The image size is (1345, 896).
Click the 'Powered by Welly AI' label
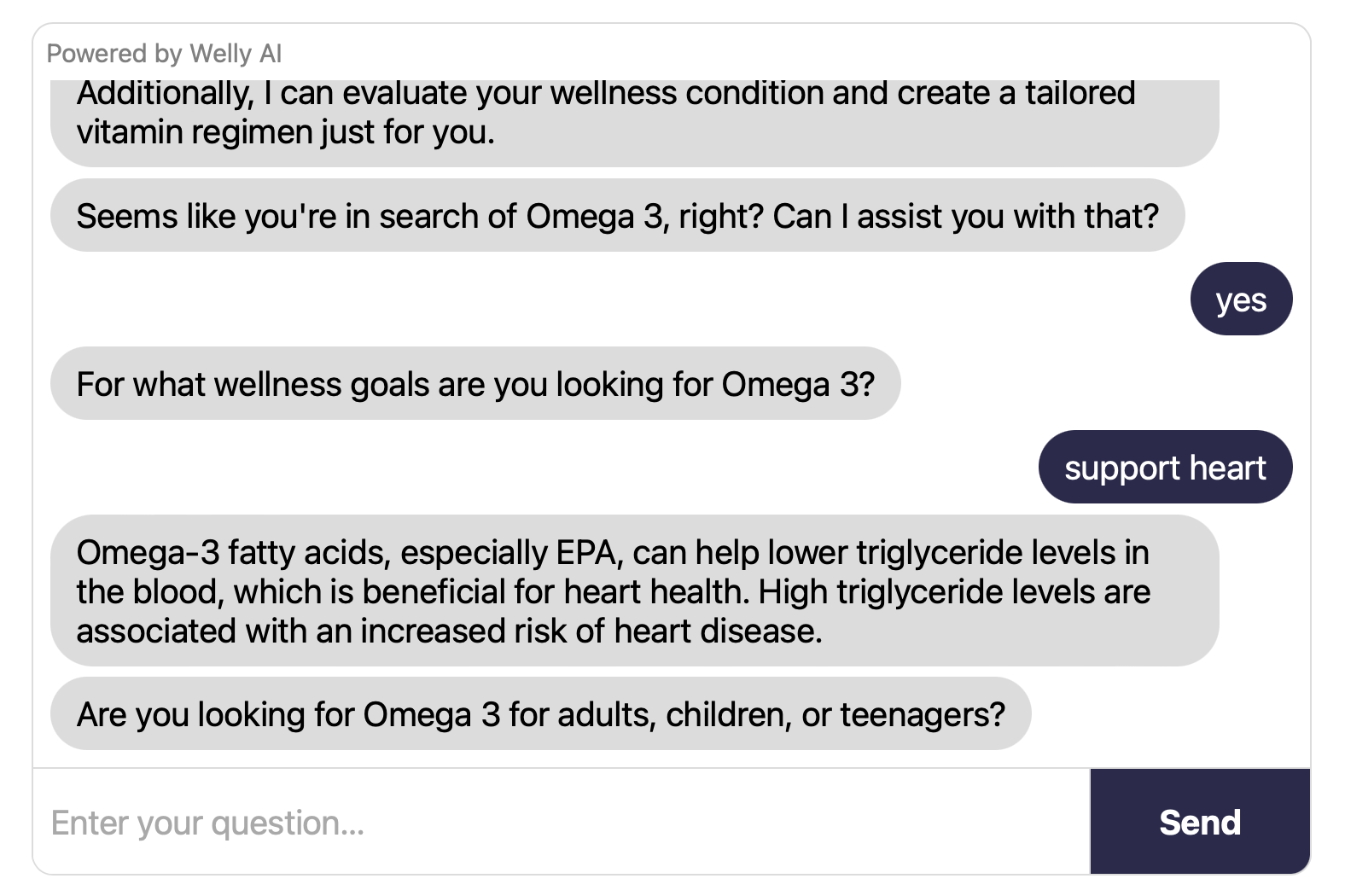tap(164, 54)
